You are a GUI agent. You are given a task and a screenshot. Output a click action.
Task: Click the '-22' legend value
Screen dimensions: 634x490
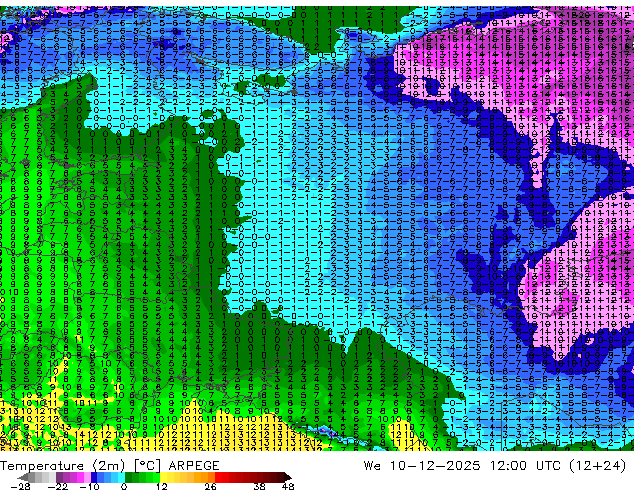pos(58,486)
